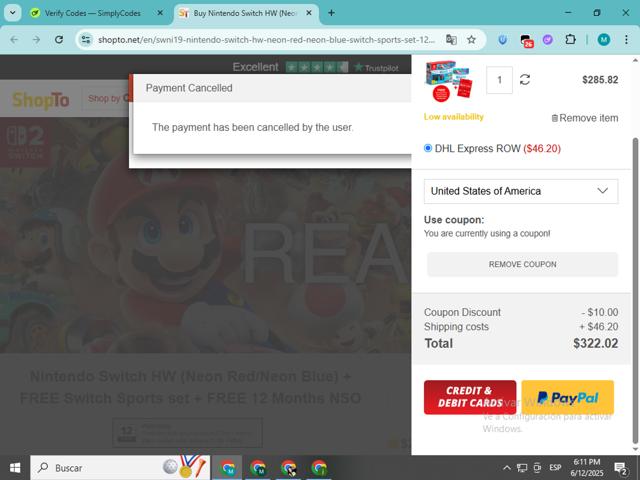
Task: Switch to the third Chrome taskbar icon
Action: pyautogui.click(x=288, y=468)
